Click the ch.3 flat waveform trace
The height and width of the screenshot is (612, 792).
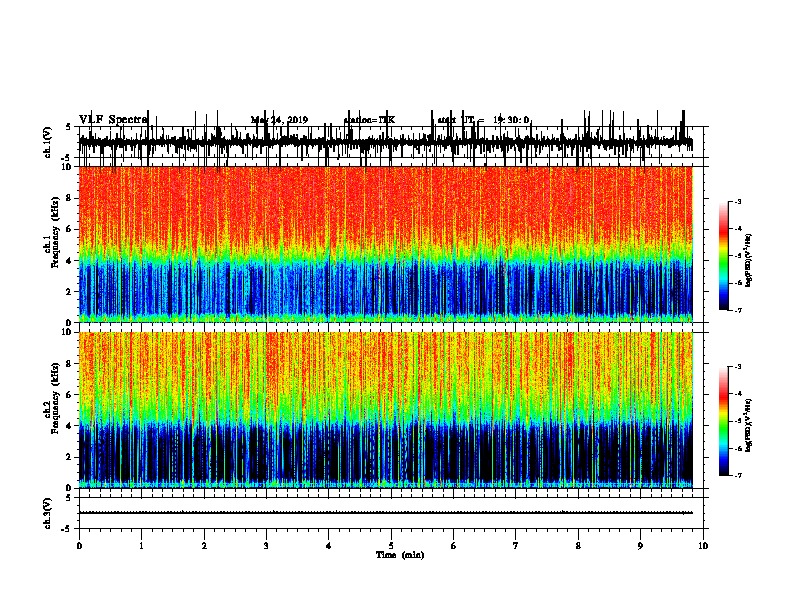coord(385,513)
